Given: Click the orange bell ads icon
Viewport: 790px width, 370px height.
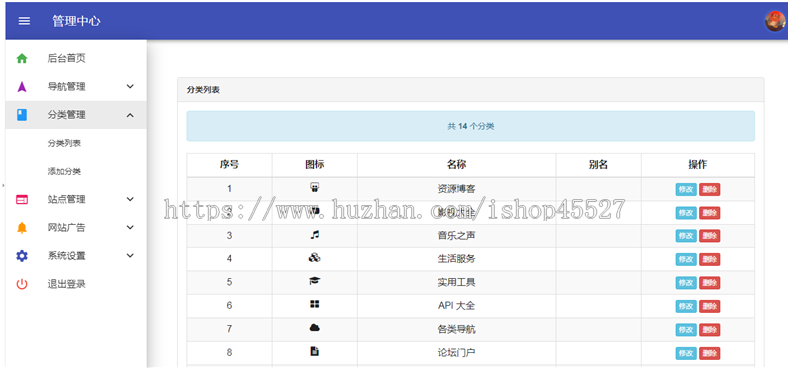Looking at the screenshot, I should coord(22,228).
